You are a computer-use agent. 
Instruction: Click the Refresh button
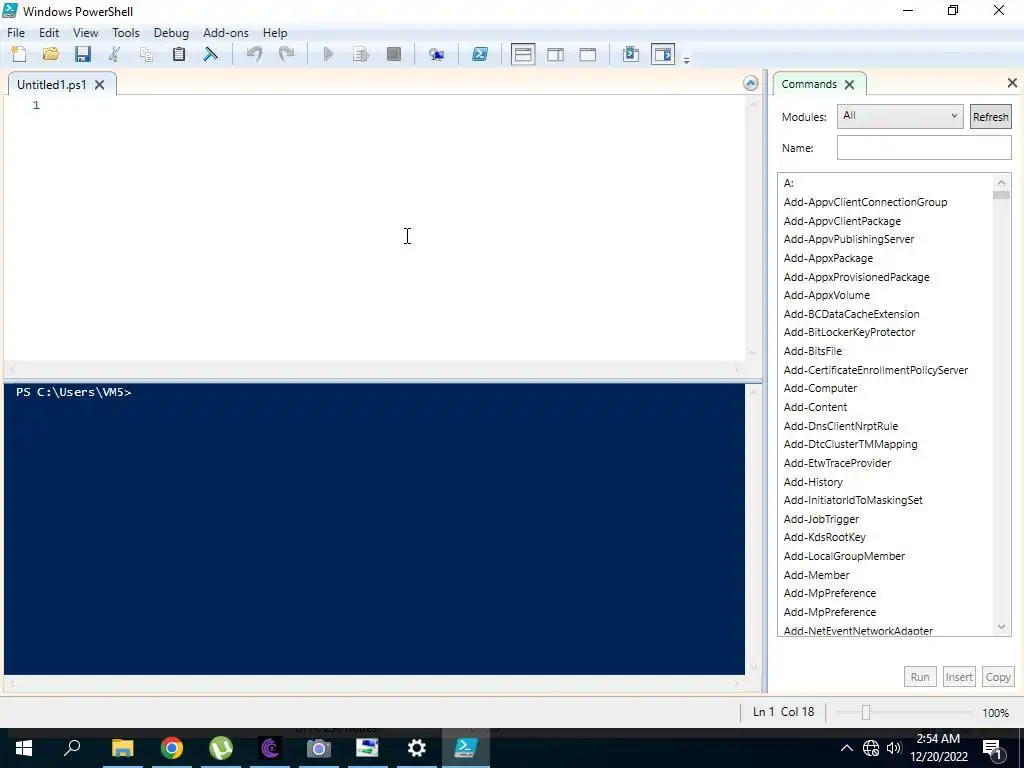pyautogui.click(x=990, y=117)
